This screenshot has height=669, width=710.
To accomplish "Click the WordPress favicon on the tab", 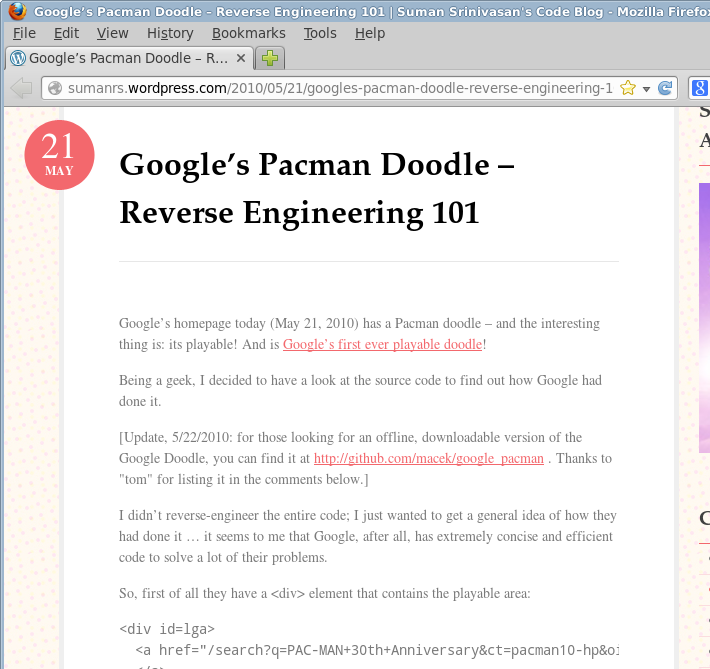I will 18,58.
